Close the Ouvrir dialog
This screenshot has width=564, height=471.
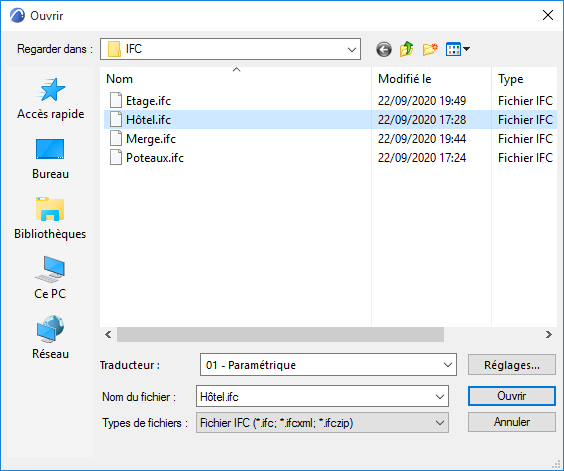547,15
